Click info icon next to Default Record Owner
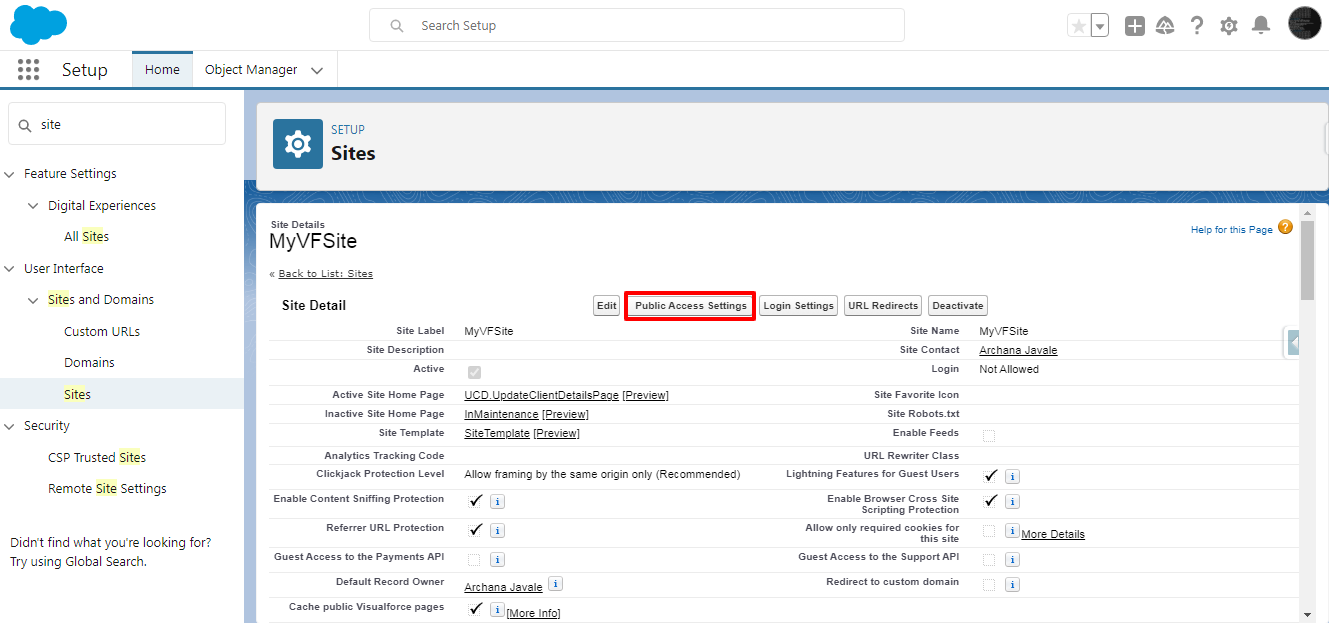This screenshot has height=623, width=1329. click(555, 584)
